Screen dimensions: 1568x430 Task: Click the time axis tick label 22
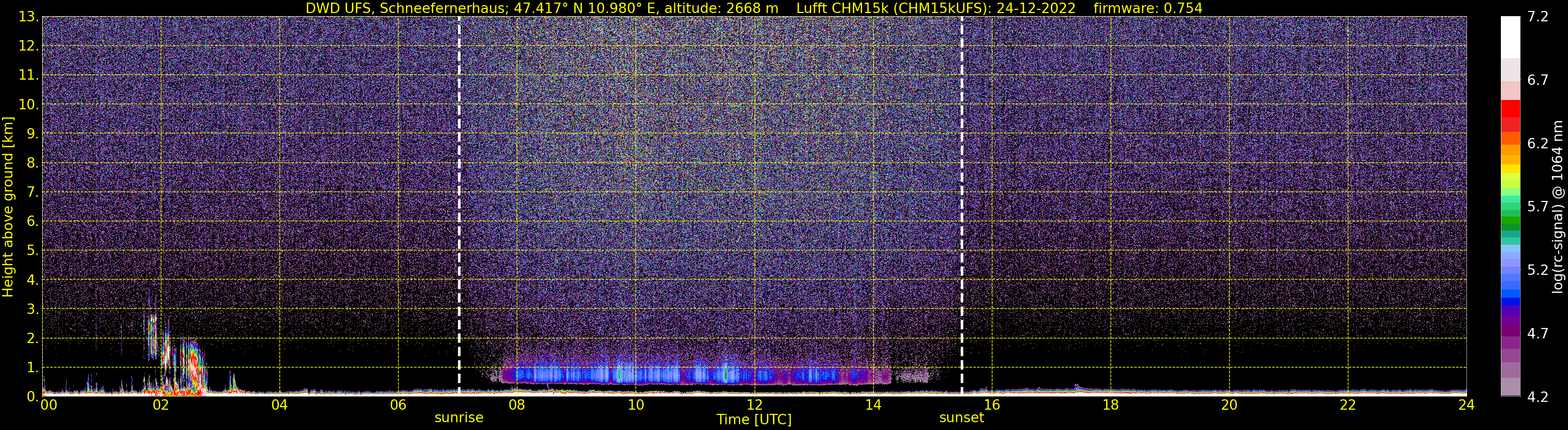1348,405
